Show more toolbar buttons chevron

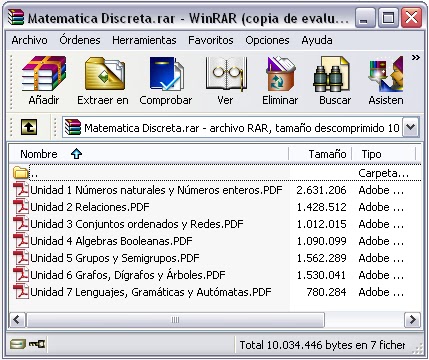pyautogui.click(x=415, y=58)
